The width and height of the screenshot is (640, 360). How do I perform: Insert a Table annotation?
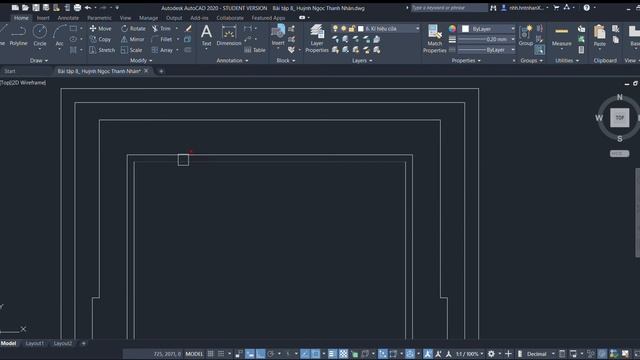click(x=255, y=50)
